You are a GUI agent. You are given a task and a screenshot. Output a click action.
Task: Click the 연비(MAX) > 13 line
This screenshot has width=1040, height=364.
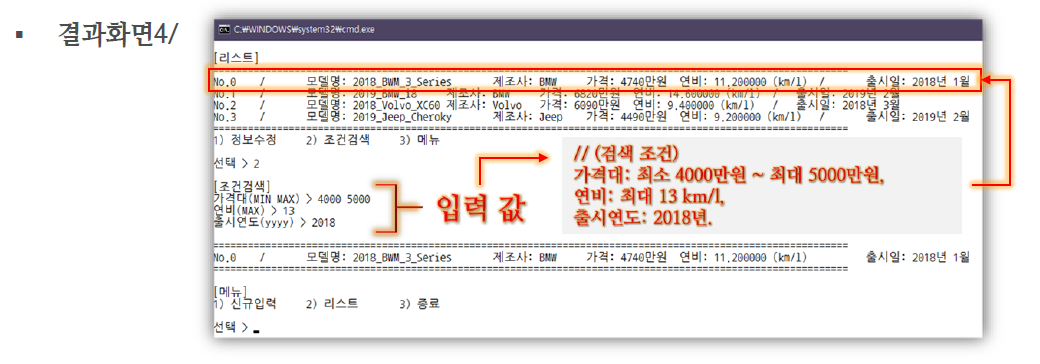pyautogui.click(x=254, y=211)
